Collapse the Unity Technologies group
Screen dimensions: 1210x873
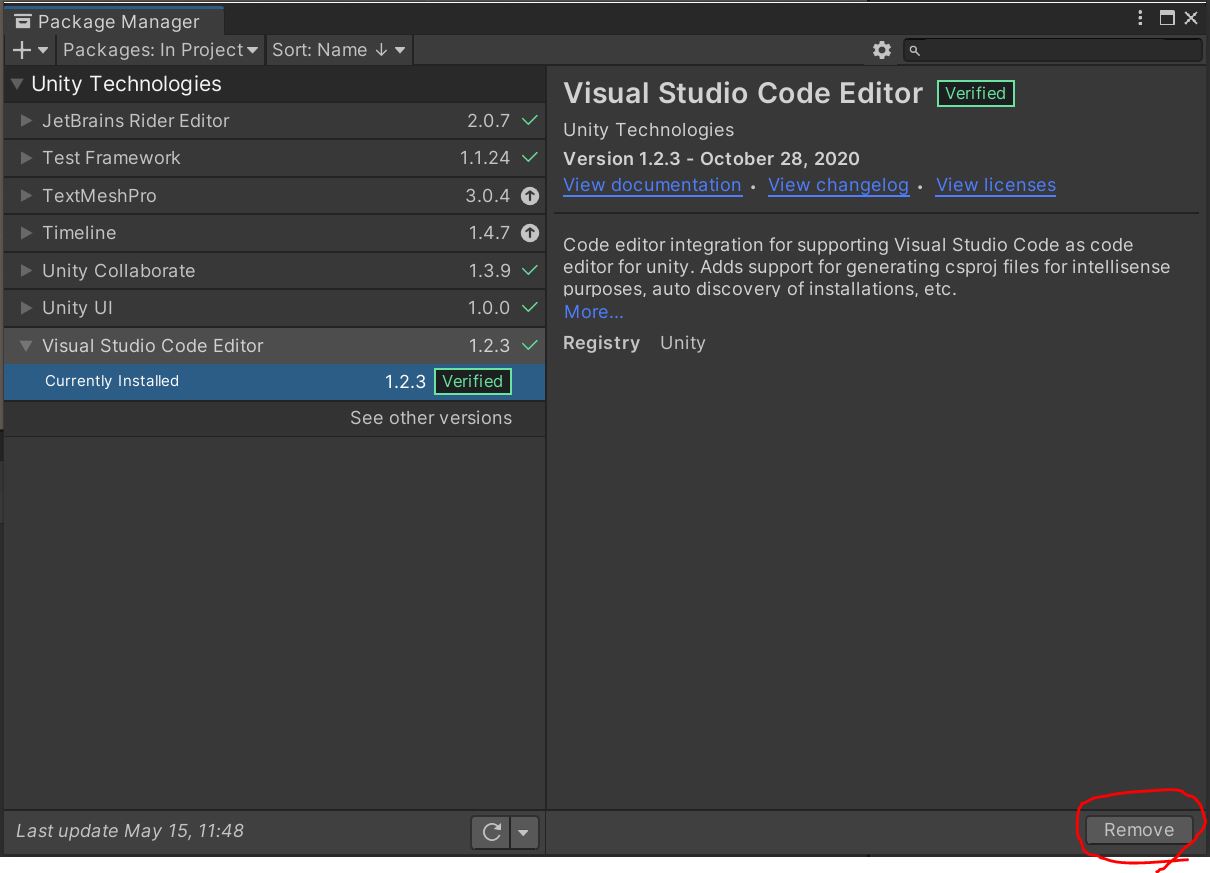(17, 84)
